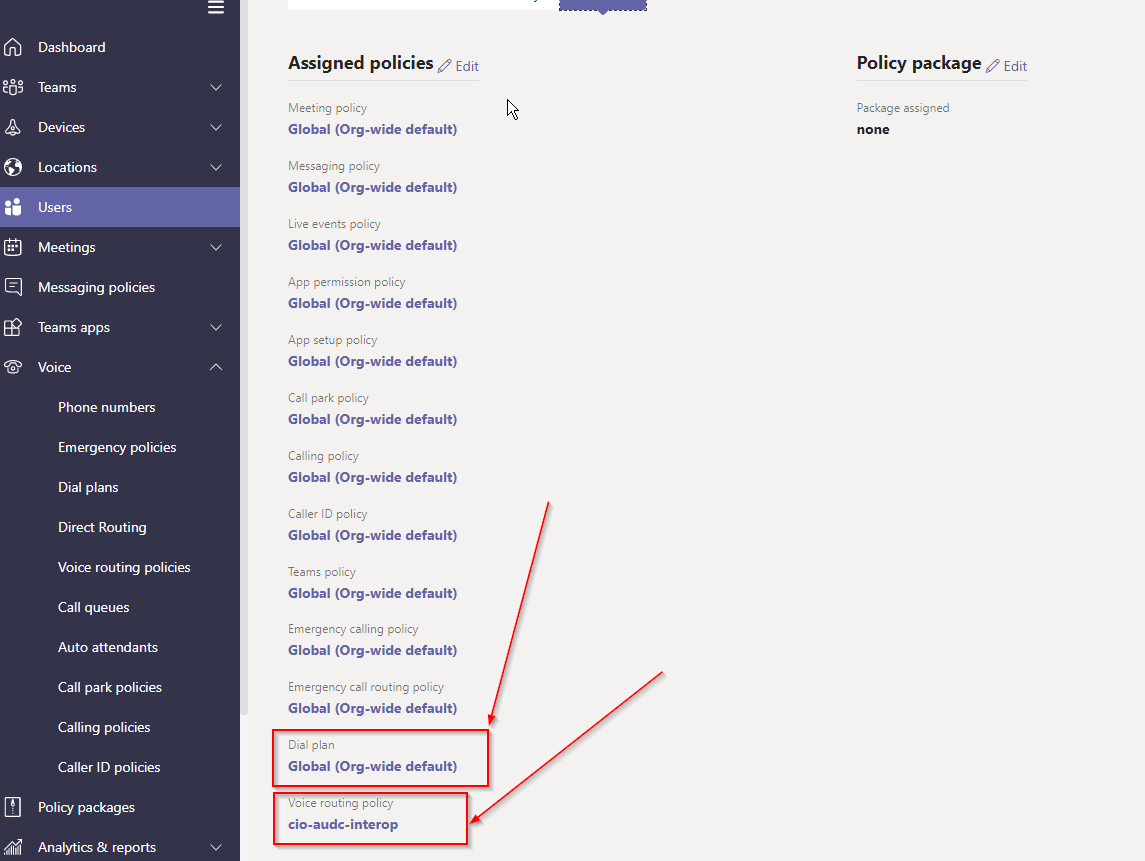Click the sidebar vertical scrollbar
Viewport: 1145px width, 861px height.
point(244,356)
